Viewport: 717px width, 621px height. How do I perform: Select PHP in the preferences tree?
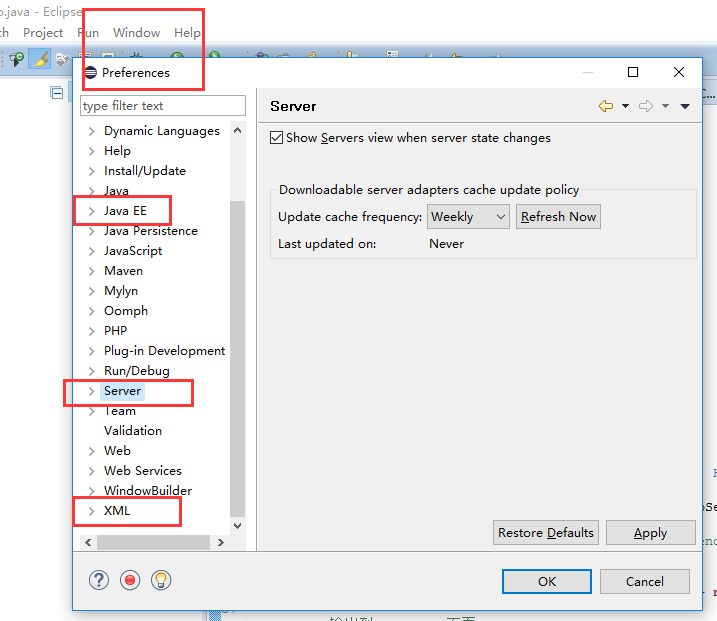click(x=115, y=331)
